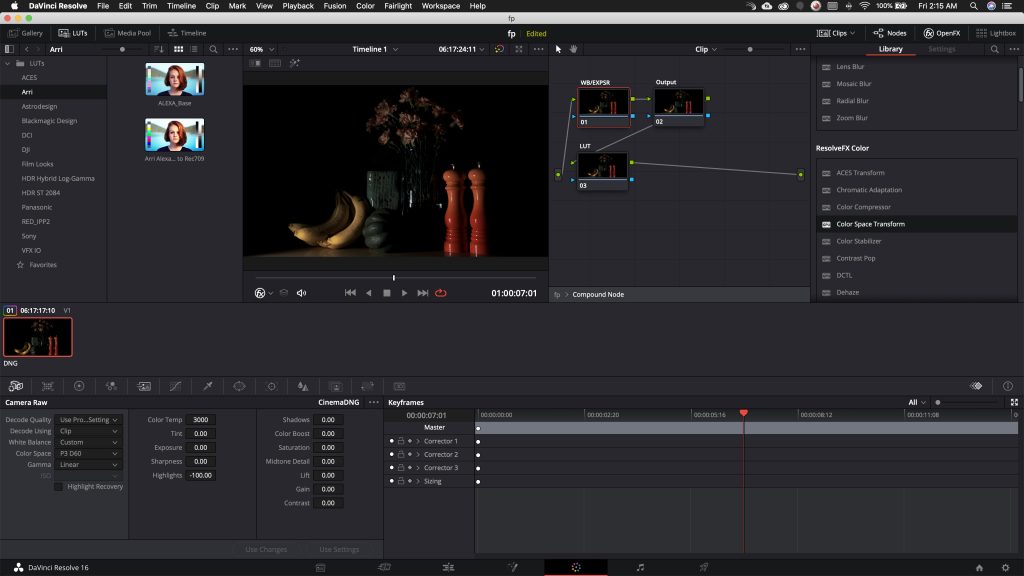Viewport: 1024px width, 576px height.
Task: Switch to the Settings tab in OpenFX
Action: click(941, 49)
